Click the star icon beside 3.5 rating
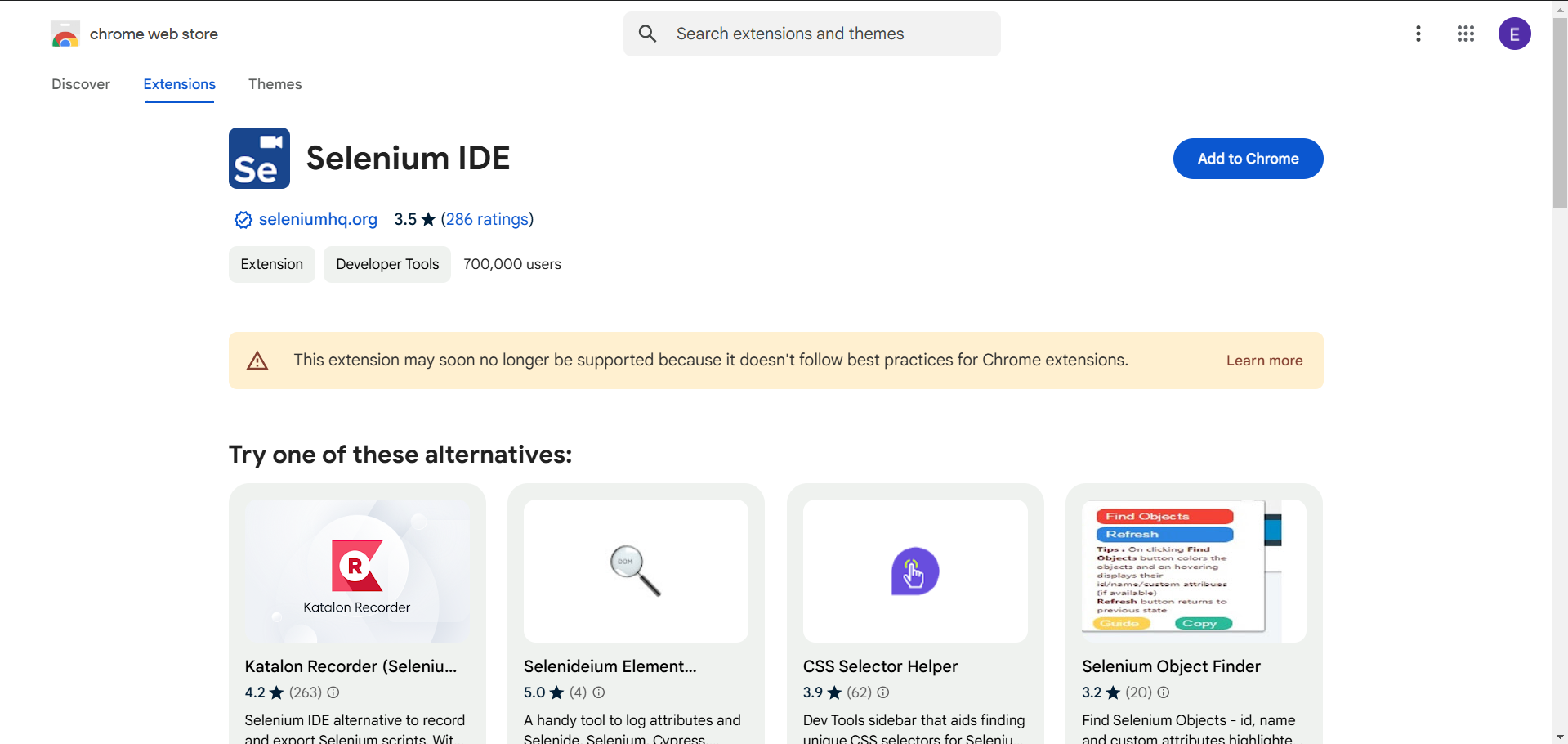The image size is (1568, 744). pos(428,219)
